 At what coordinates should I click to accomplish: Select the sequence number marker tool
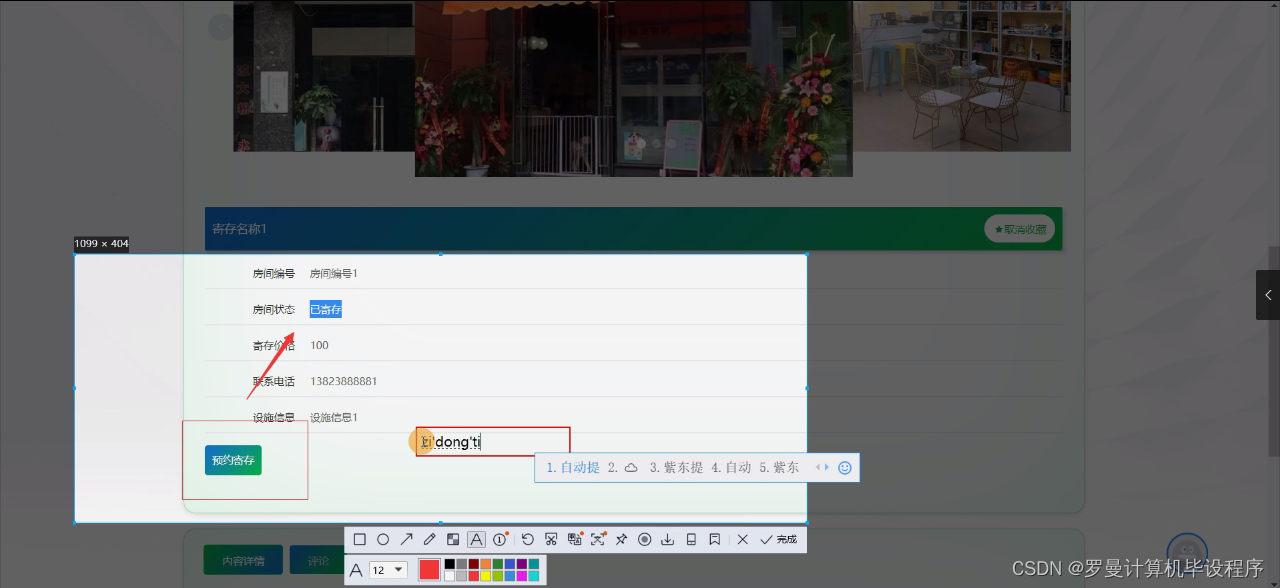click(x=499, y=539)
